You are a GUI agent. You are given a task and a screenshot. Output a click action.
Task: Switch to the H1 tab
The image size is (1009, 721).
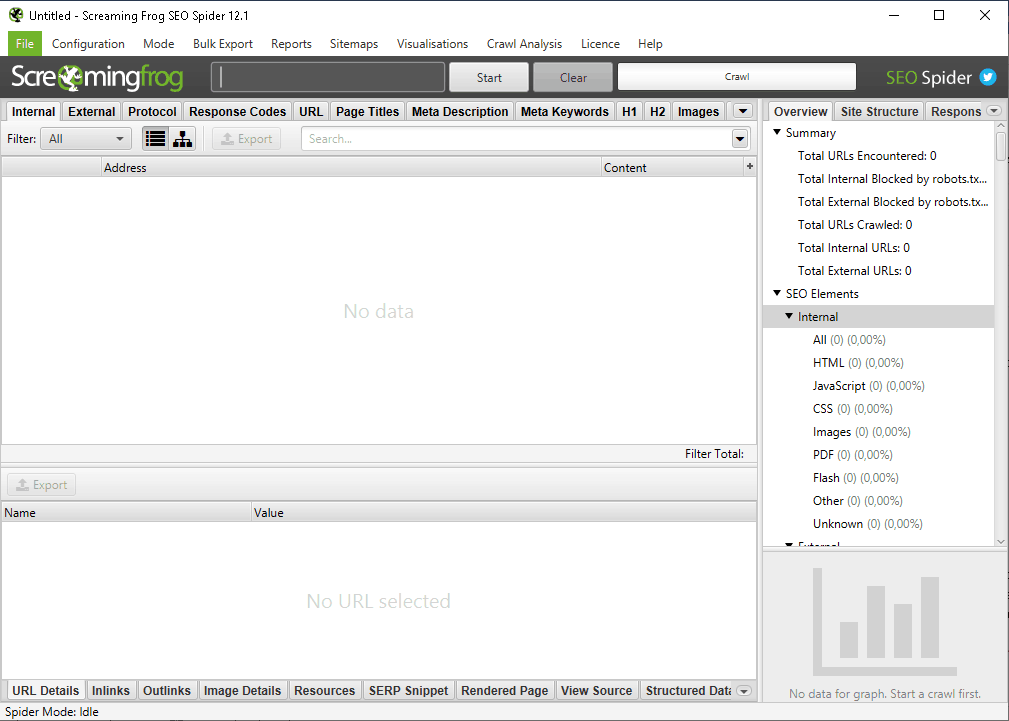[x=629, y=111]
